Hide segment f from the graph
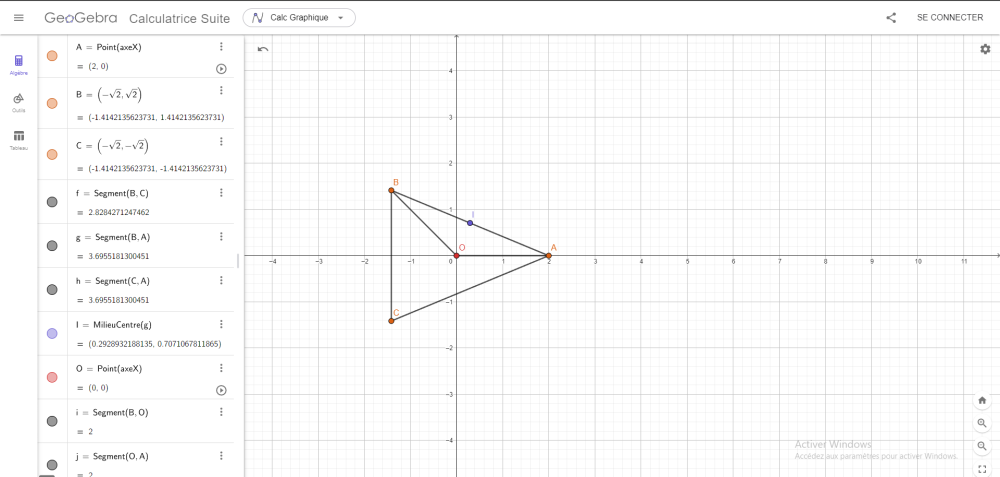1000x477 pixels. (x=52, y=202)
